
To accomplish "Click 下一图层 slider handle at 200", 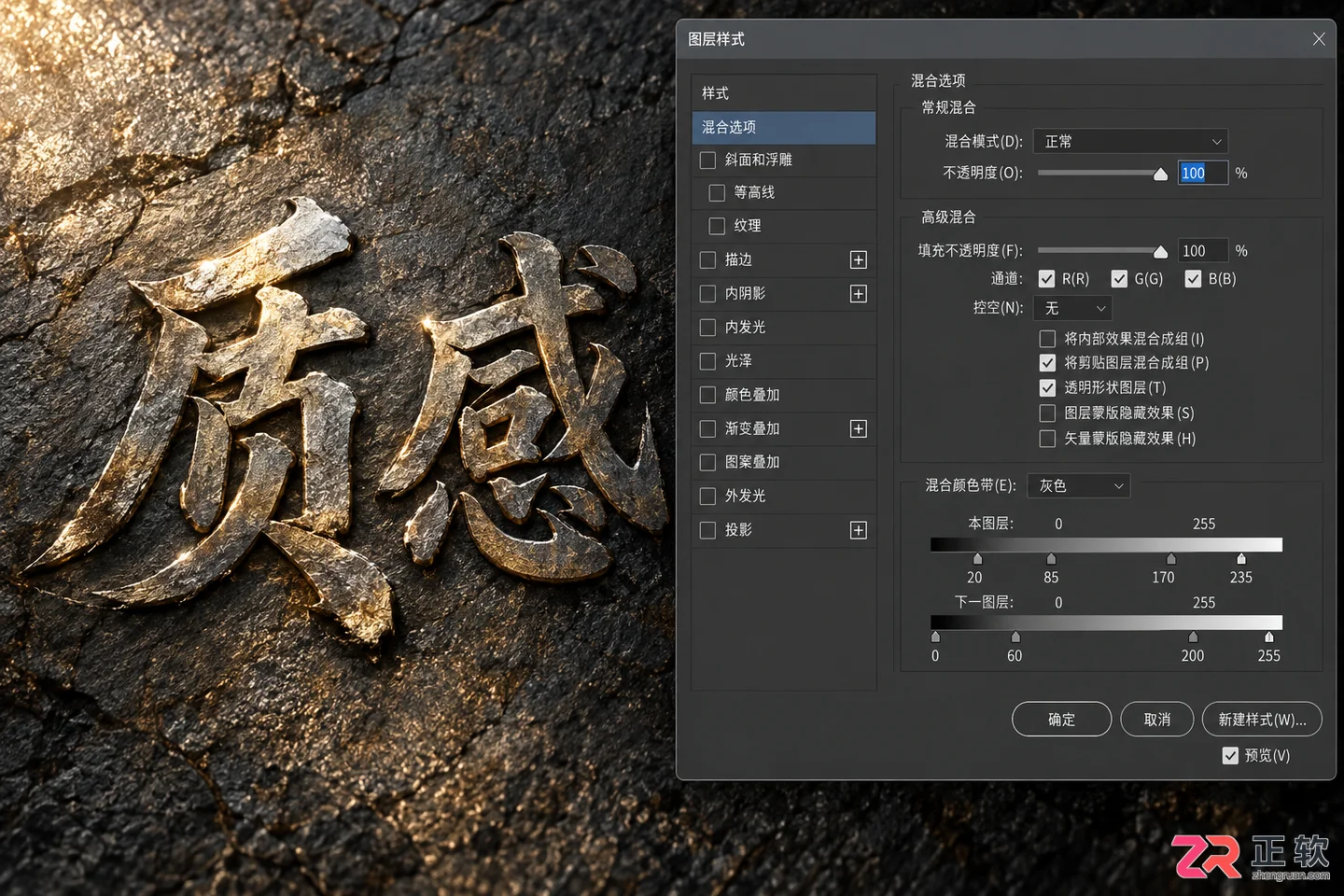I will pyautogui.click(x=1193, y=637).
